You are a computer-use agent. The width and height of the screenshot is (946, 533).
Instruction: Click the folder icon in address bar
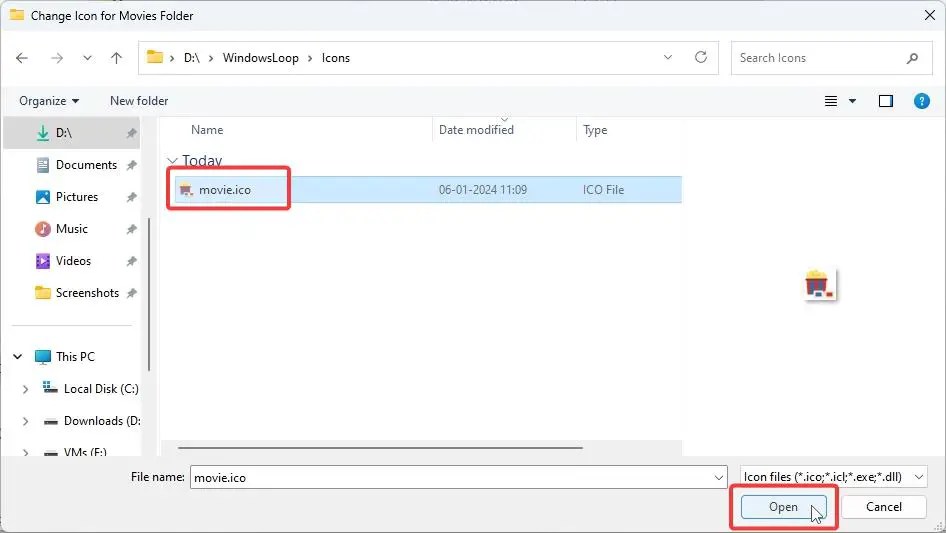[x=155, y=57]
